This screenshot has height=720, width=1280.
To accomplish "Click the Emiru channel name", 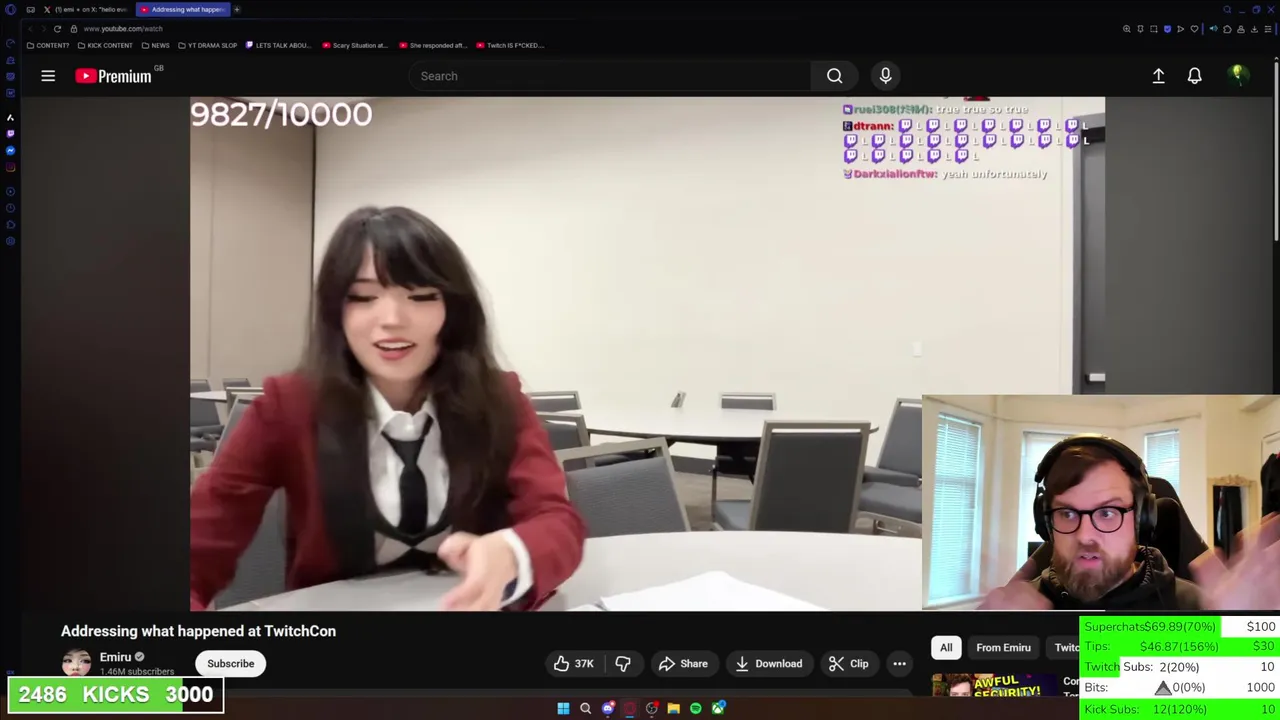I will [115, 657].
